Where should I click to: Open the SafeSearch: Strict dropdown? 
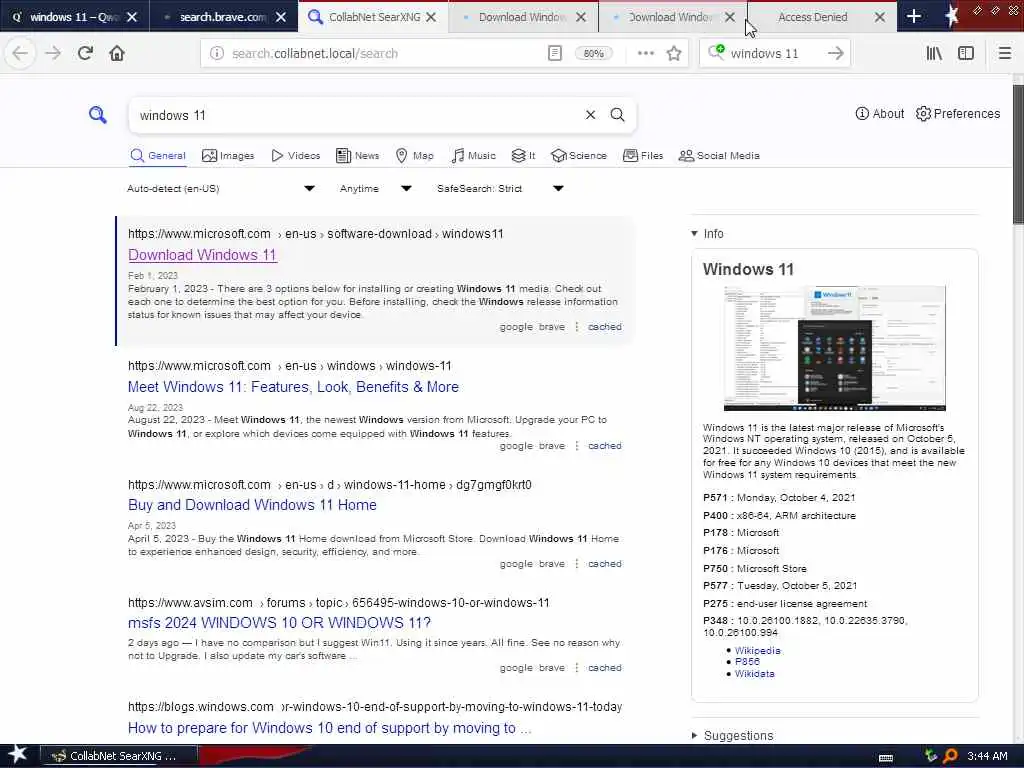[500, 189]
